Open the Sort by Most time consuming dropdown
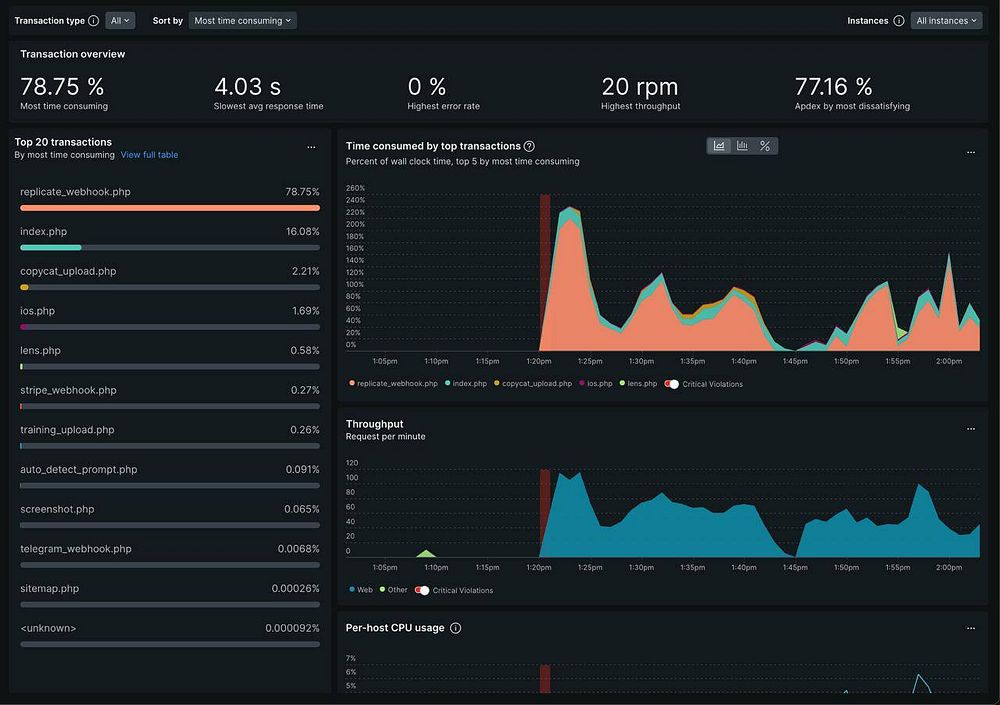The image size is (1000, 705). [x=242, y=20]
